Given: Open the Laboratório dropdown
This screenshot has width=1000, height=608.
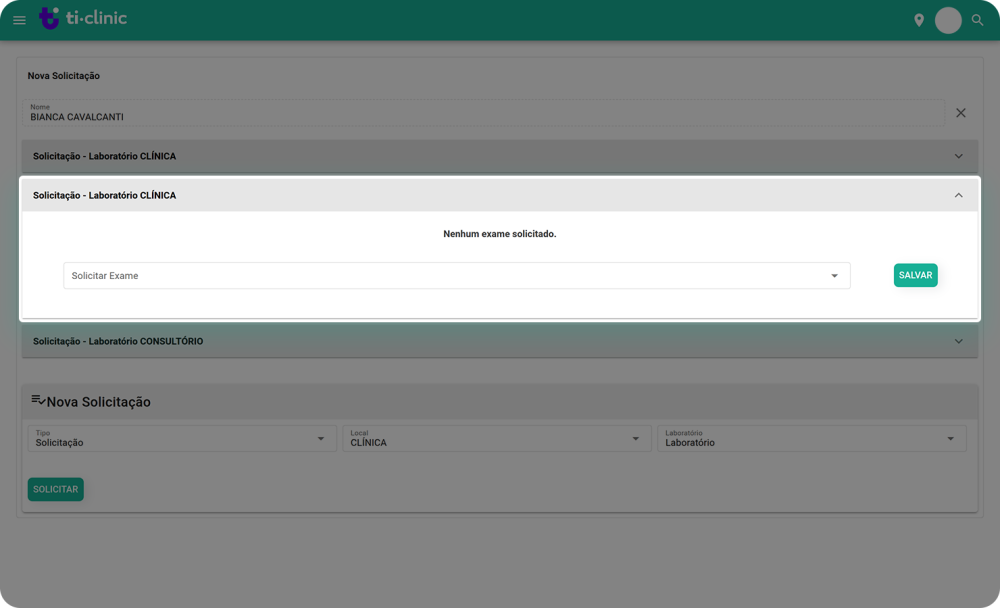Looking at the screenshot, I should [x=812, y=438].
